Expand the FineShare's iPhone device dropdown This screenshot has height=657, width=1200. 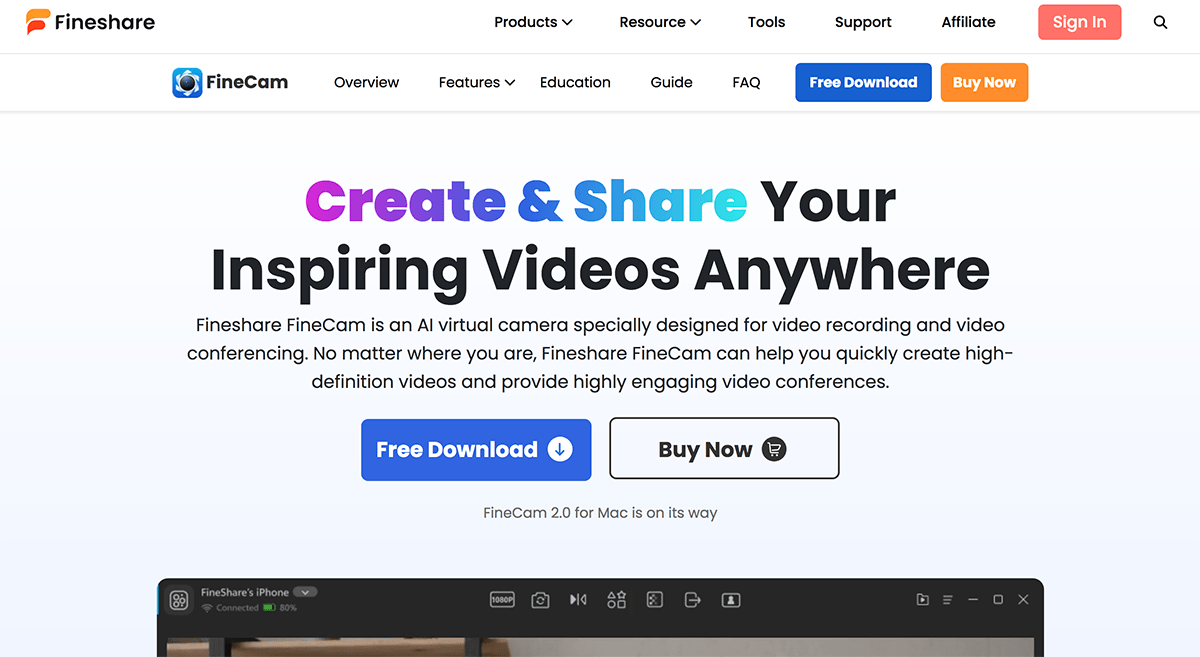pos(306,592)
